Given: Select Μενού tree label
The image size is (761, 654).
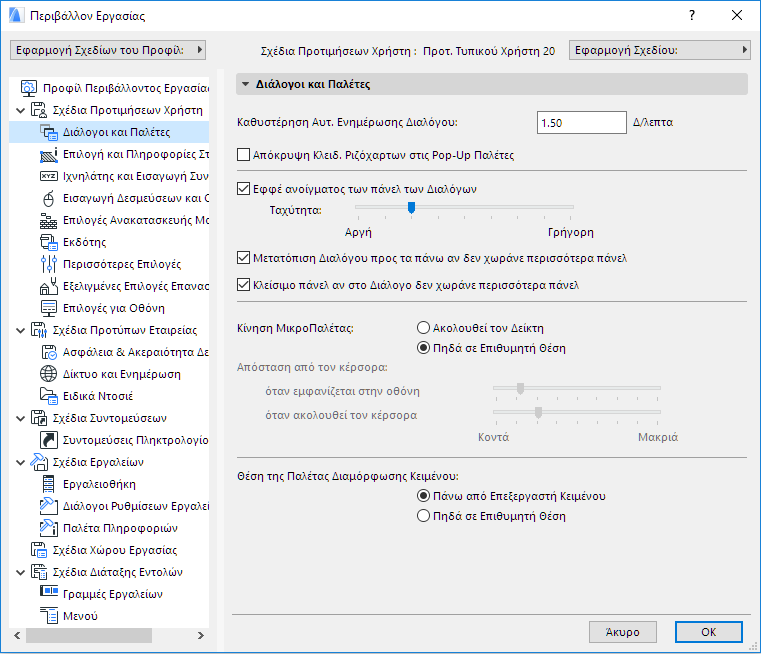Looking at the screenshot, I should pyautogui.click(x=81, y=616).
